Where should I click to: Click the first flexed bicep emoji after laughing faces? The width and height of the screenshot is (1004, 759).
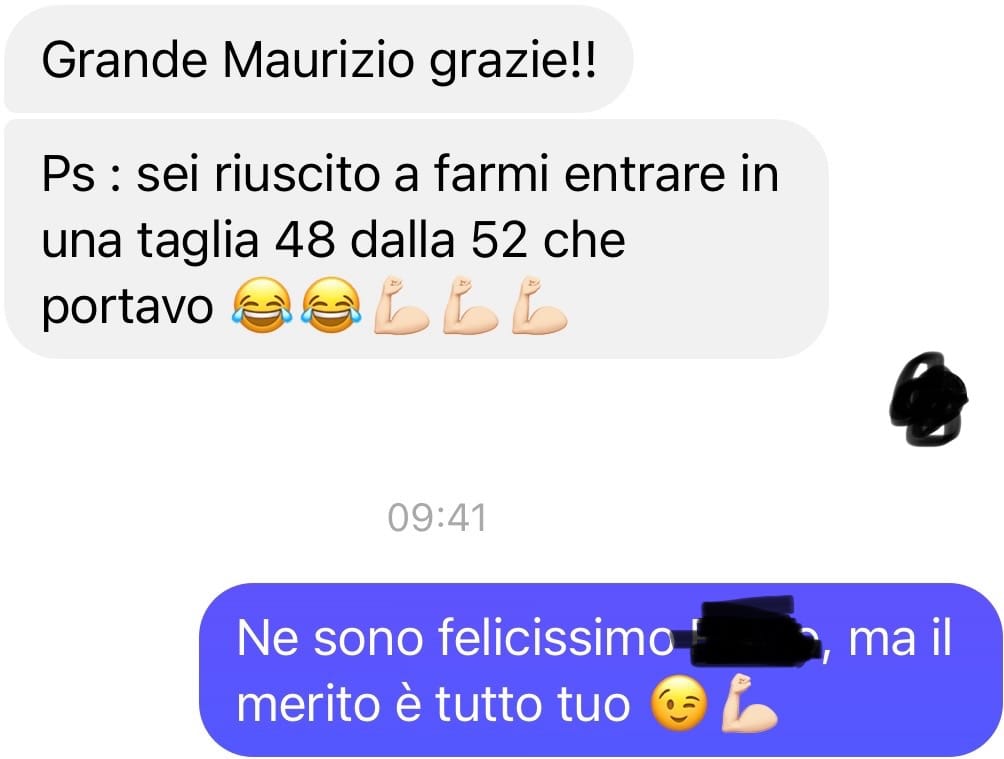point(400,305)
